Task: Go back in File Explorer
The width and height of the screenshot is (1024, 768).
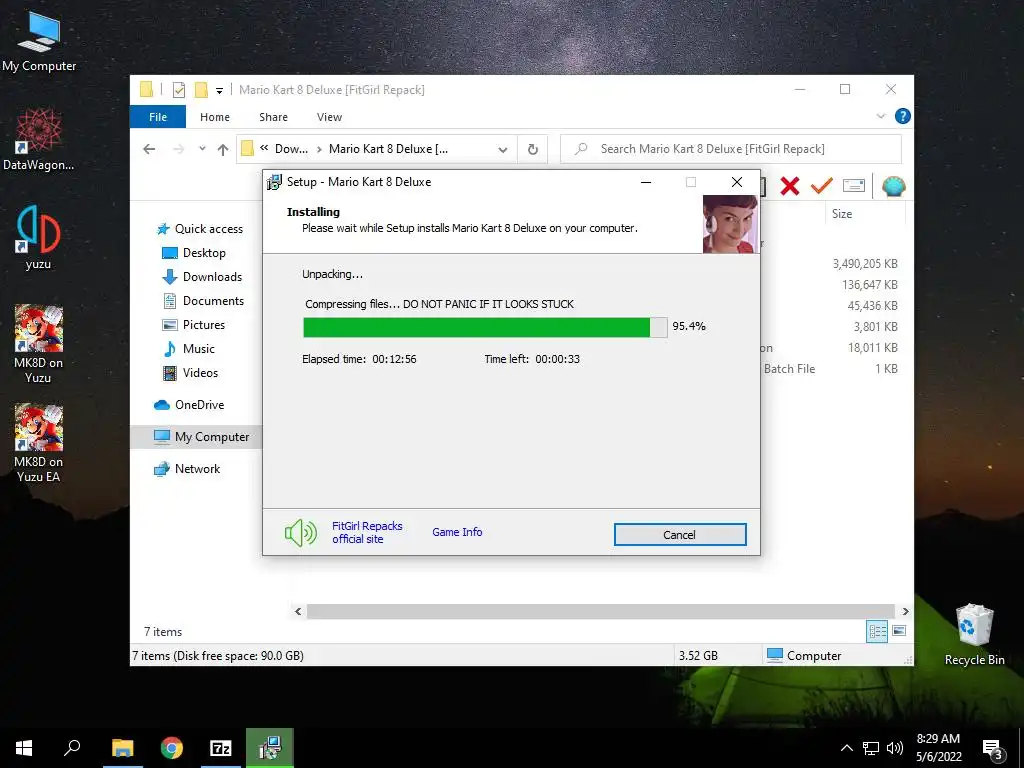Action: coord(149,149)
